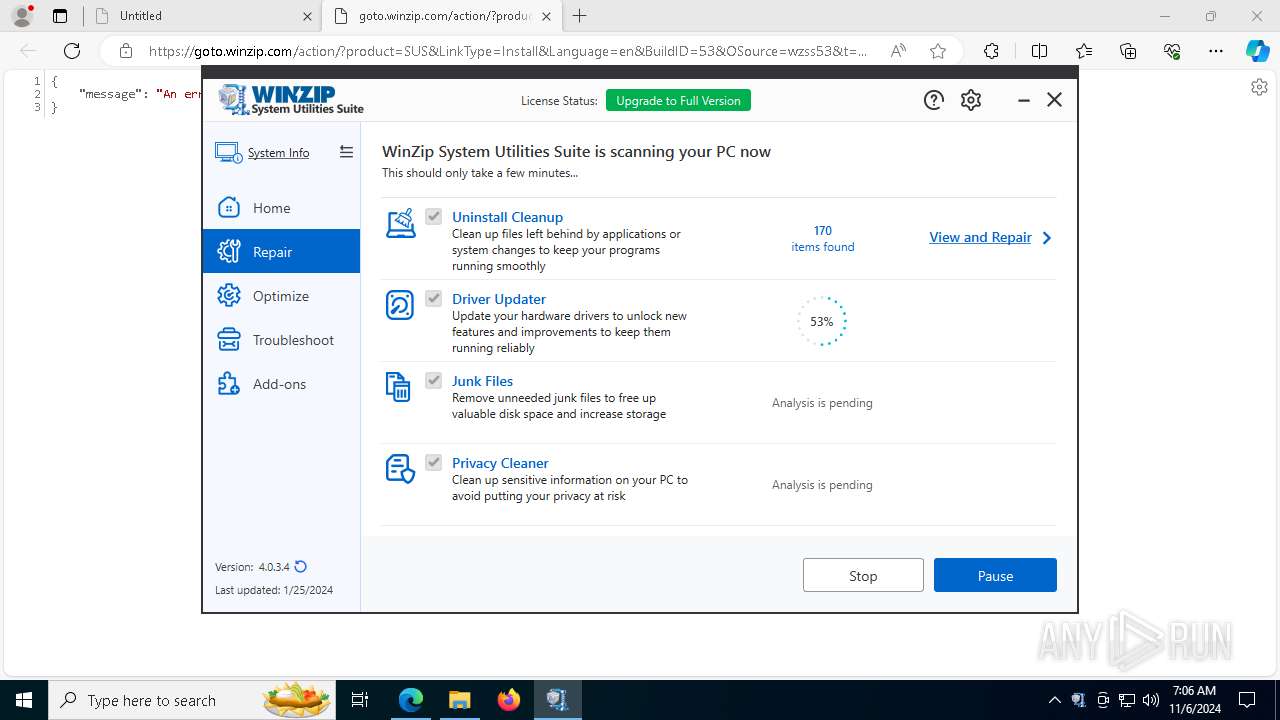Image resolution: width=1280 pixels, height=720 pixels.
Task: Pause the PC scan
Action: pyautogui.click(x=995, y=575)
